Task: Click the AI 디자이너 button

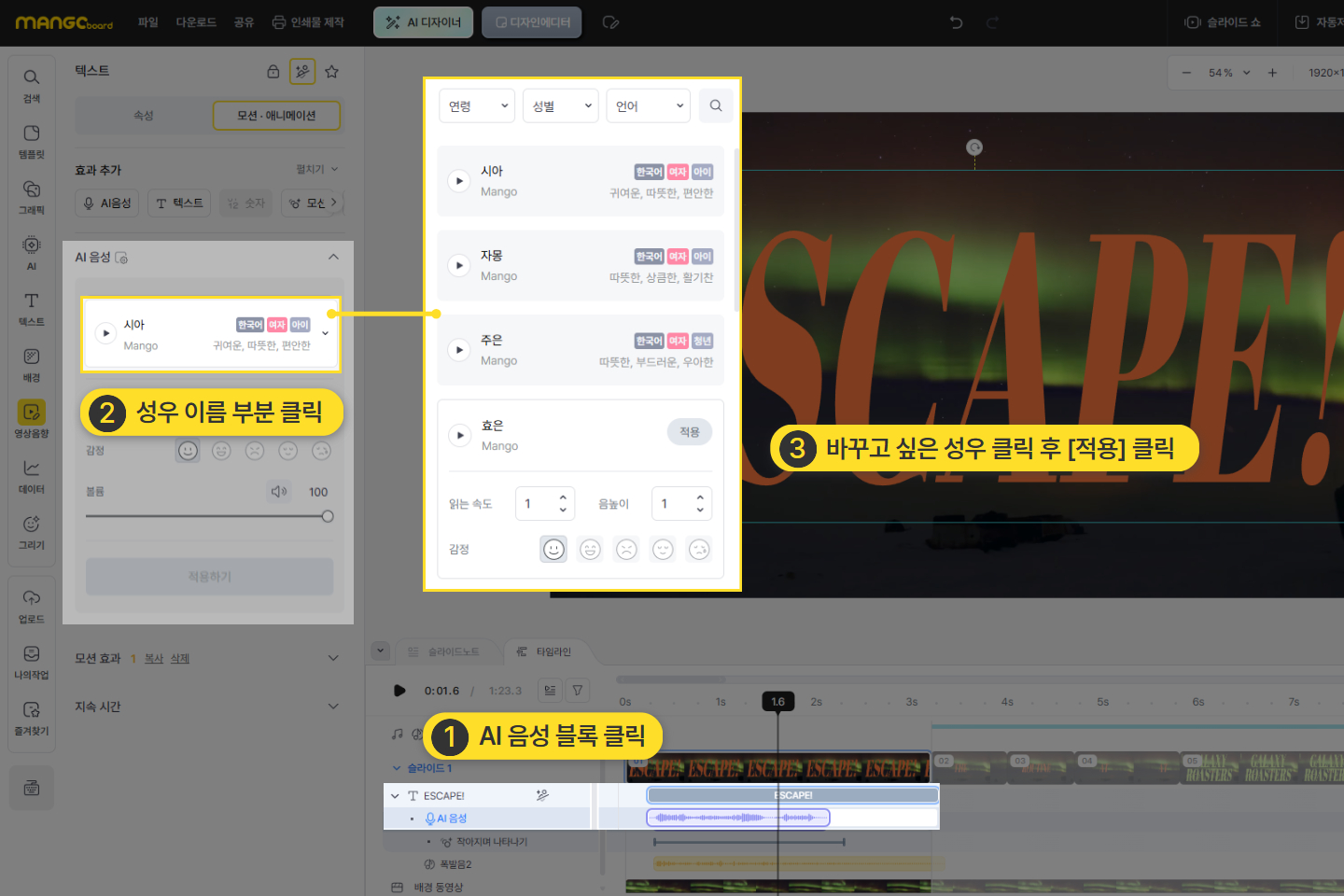Action: point(424,22)
